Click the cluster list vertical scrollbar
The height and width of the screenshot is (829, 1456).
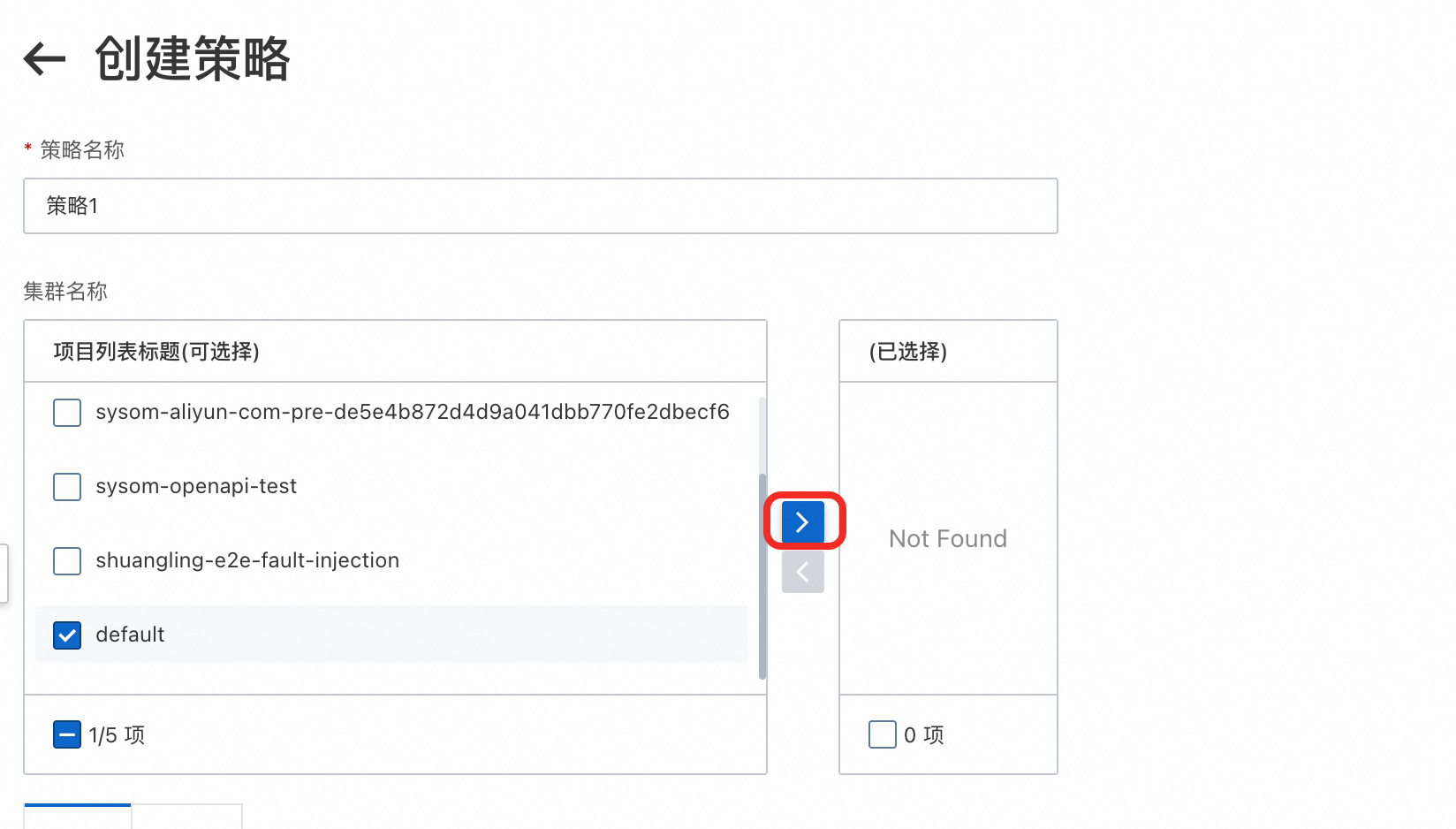[x=762, y=576]
